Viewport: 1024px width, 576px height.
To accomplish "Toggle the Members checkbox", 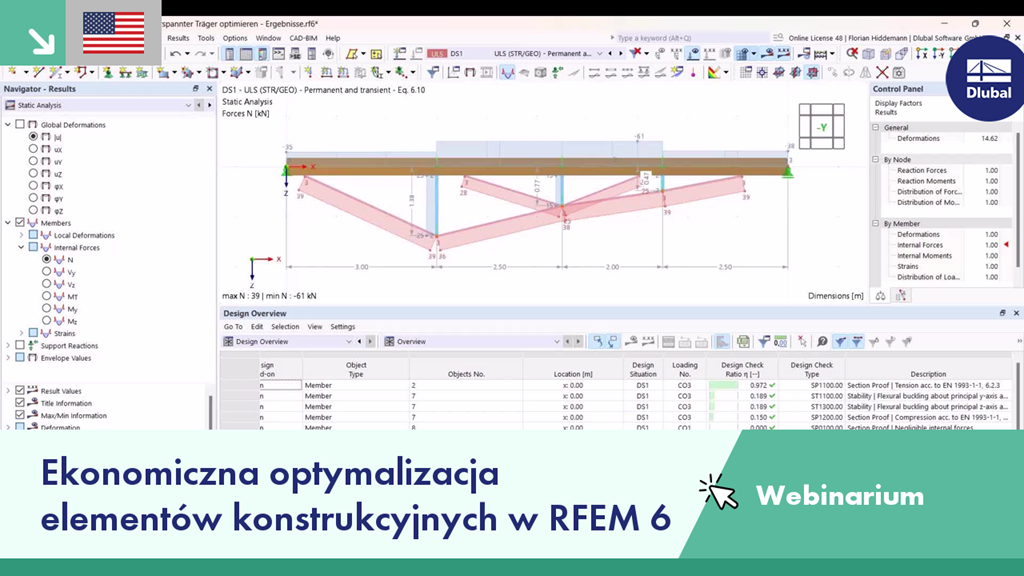I will pos(20,223).
